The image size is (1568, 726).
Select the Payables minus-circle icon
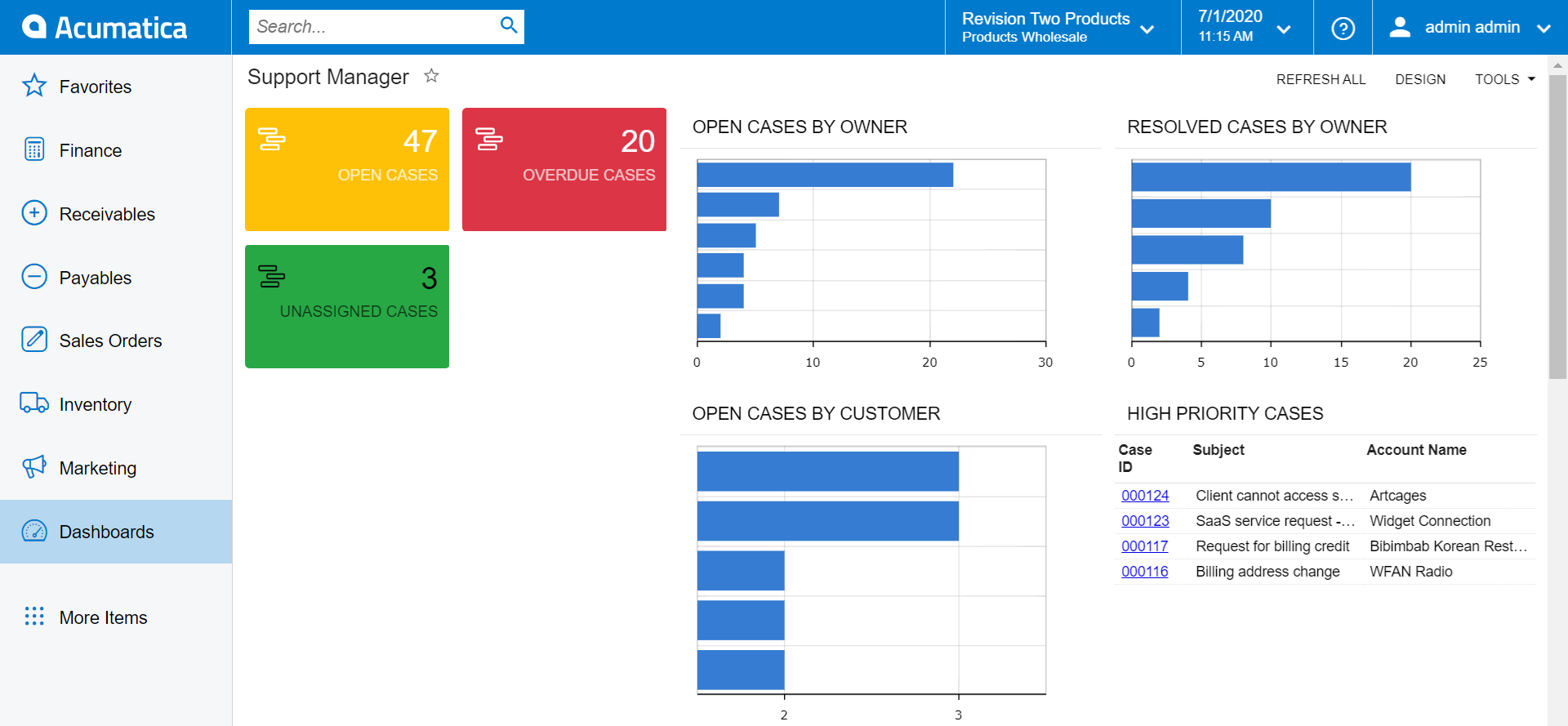pos(34,277)
